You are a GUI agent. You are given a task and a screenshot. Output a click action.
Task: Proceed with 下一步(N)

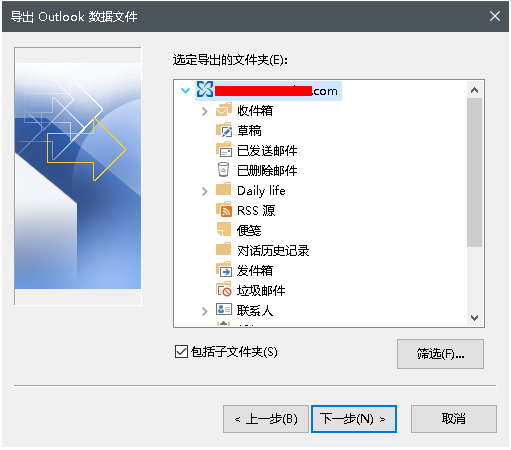tap(354, 419)
